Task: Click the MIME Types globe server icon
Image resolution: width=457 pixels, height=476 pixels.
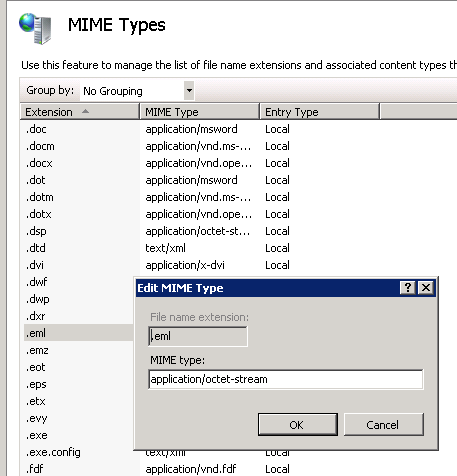Action: 35,29
